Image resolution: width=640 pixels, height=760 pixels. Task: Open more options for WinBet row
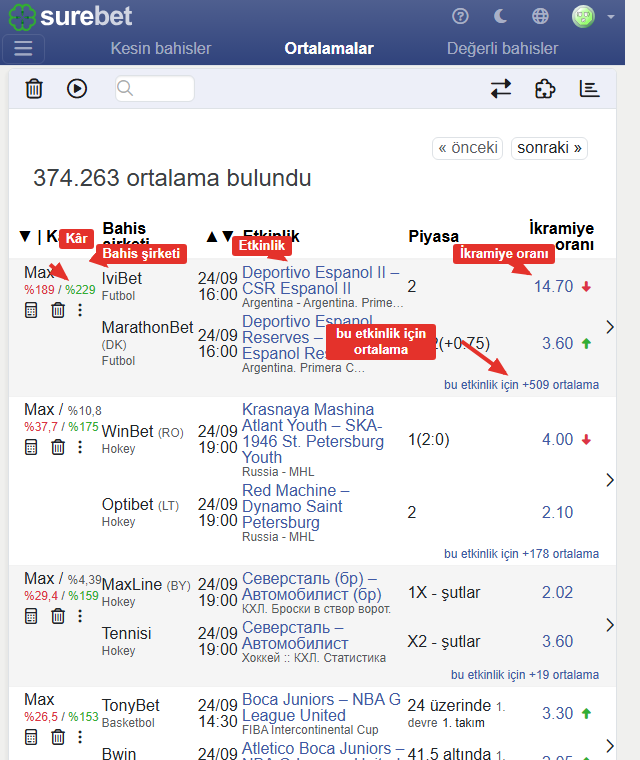(80, 447)
